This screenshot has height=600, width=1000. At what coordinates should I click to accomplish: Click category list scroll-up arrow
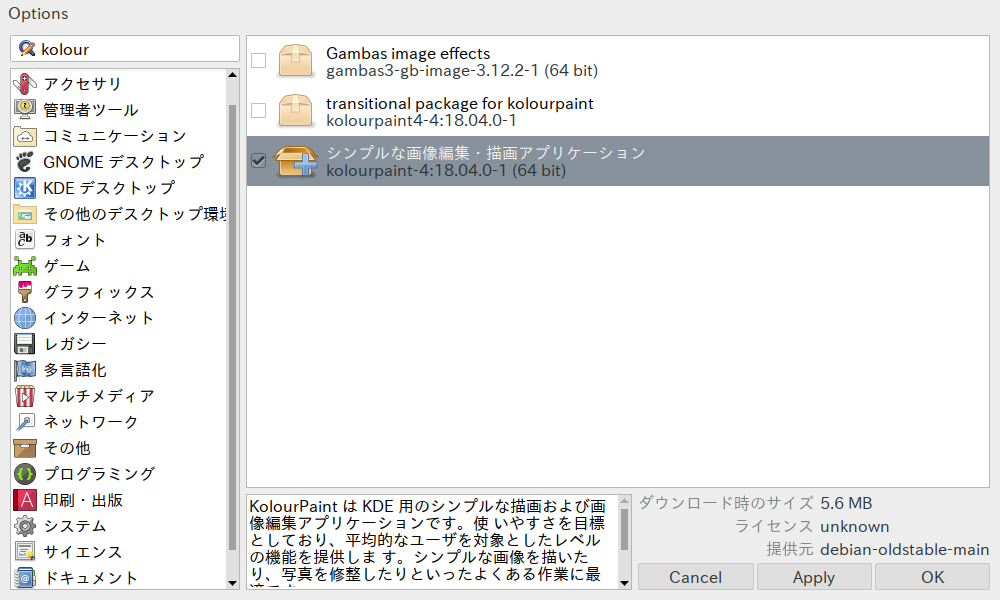pyautogui.click(x=232, y=75)
